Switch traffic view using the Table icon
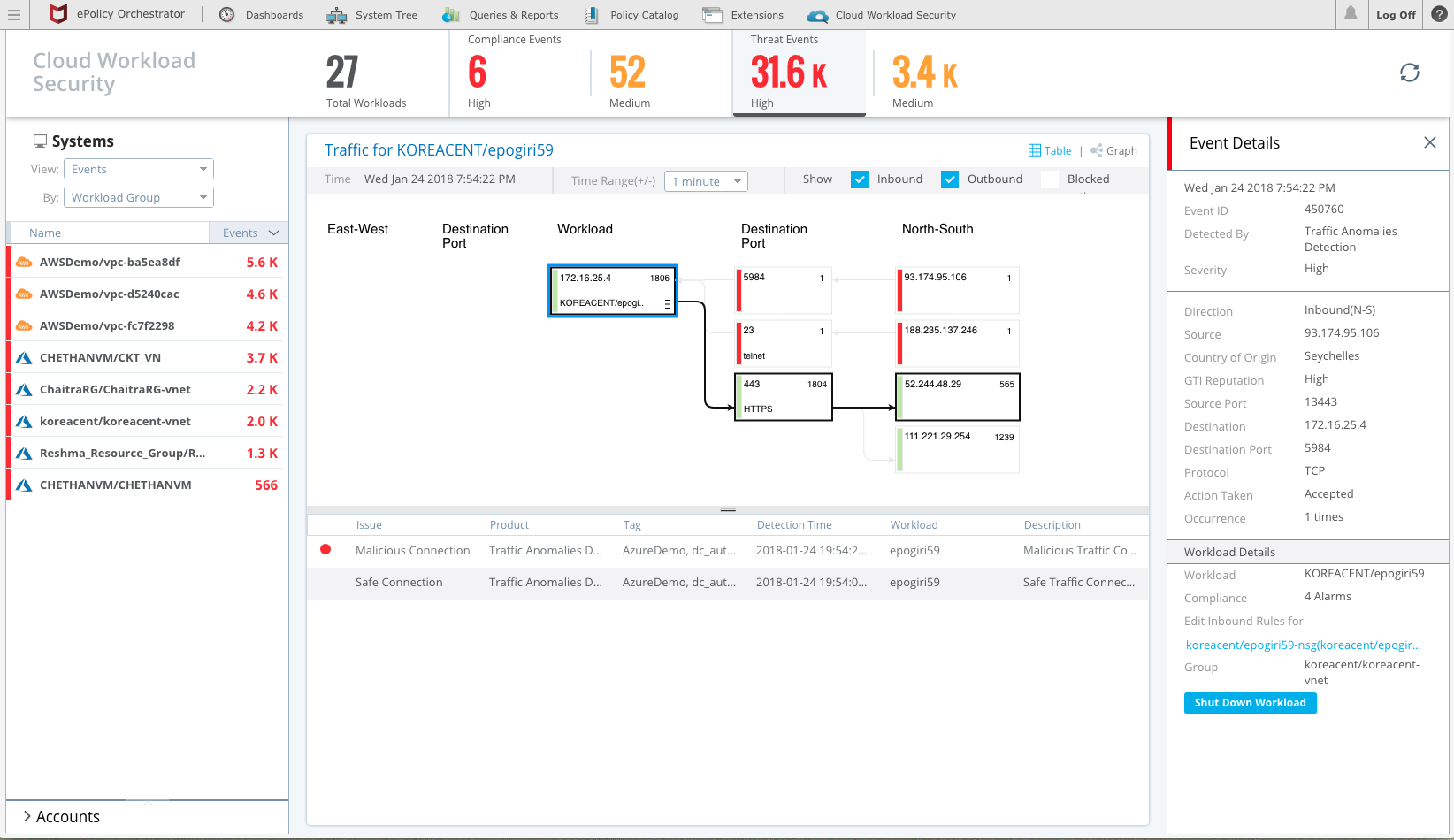This screenshot has height=840, width=1454. tap(1034, 150)
